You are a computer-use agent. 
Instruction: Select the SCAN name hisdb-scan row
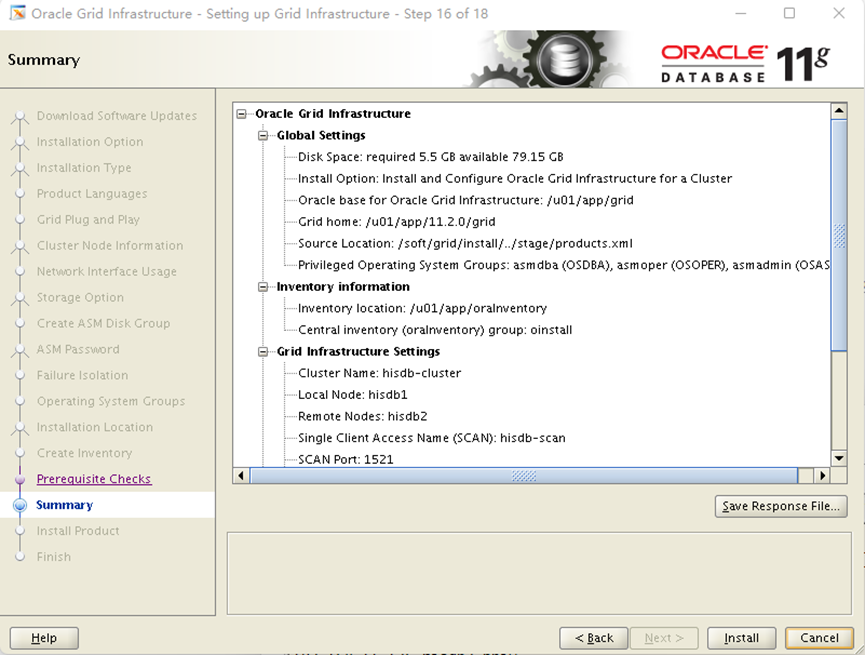pyautogui.click(x=431, y=438)
